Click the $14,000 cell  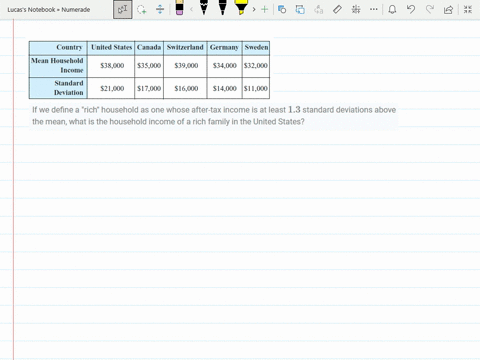[224, 88]
